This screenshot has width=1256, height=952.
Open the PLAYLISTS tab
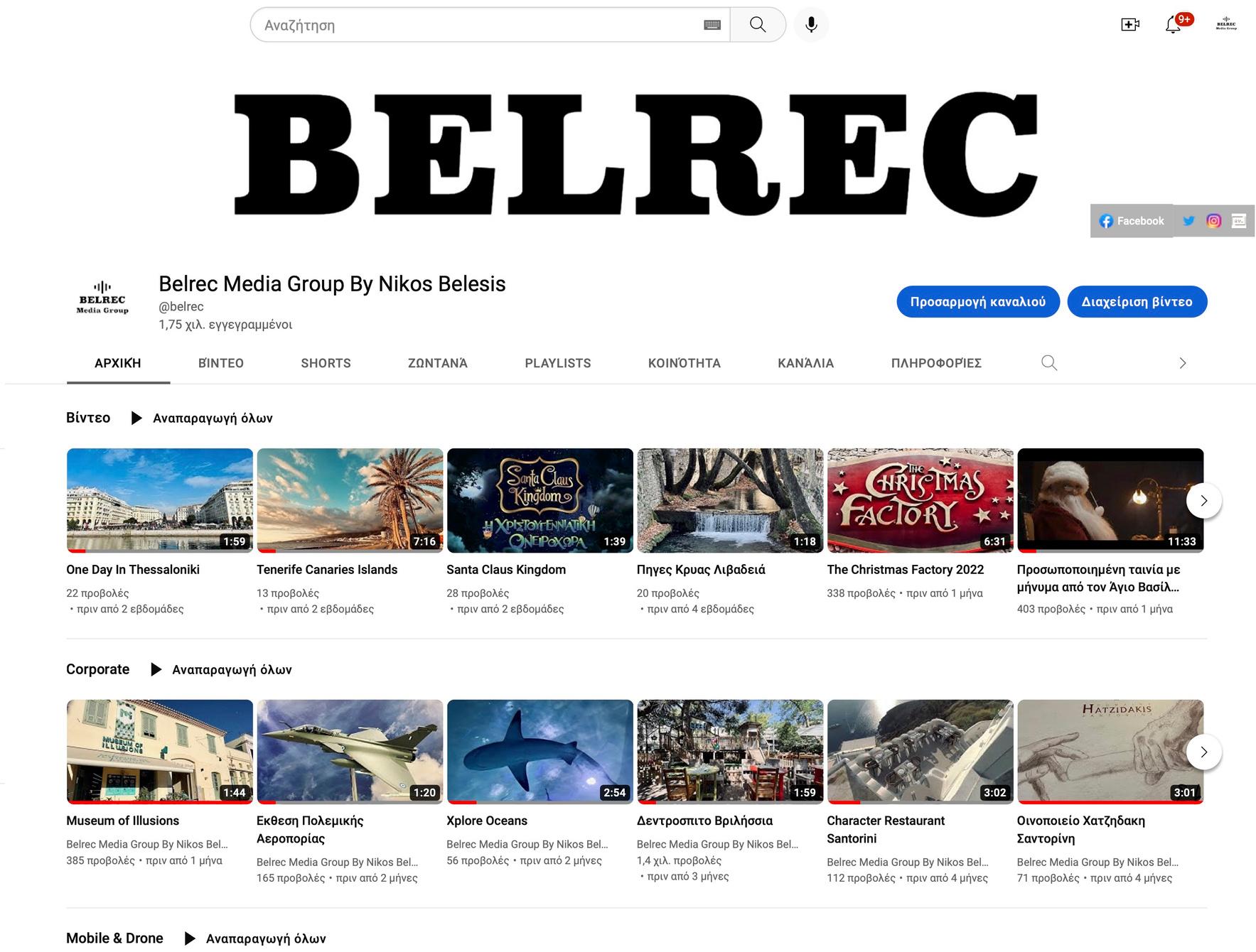point(558,363)
